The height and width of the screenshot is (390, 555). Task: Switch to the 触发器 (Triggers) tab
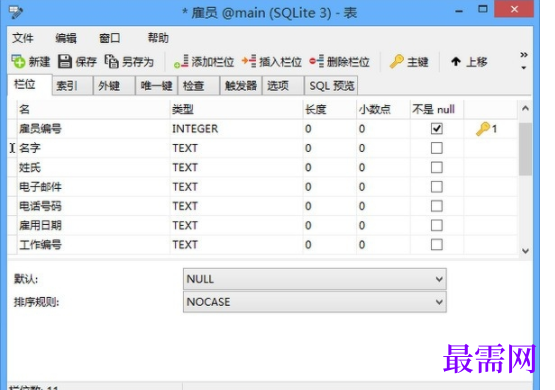241,86
